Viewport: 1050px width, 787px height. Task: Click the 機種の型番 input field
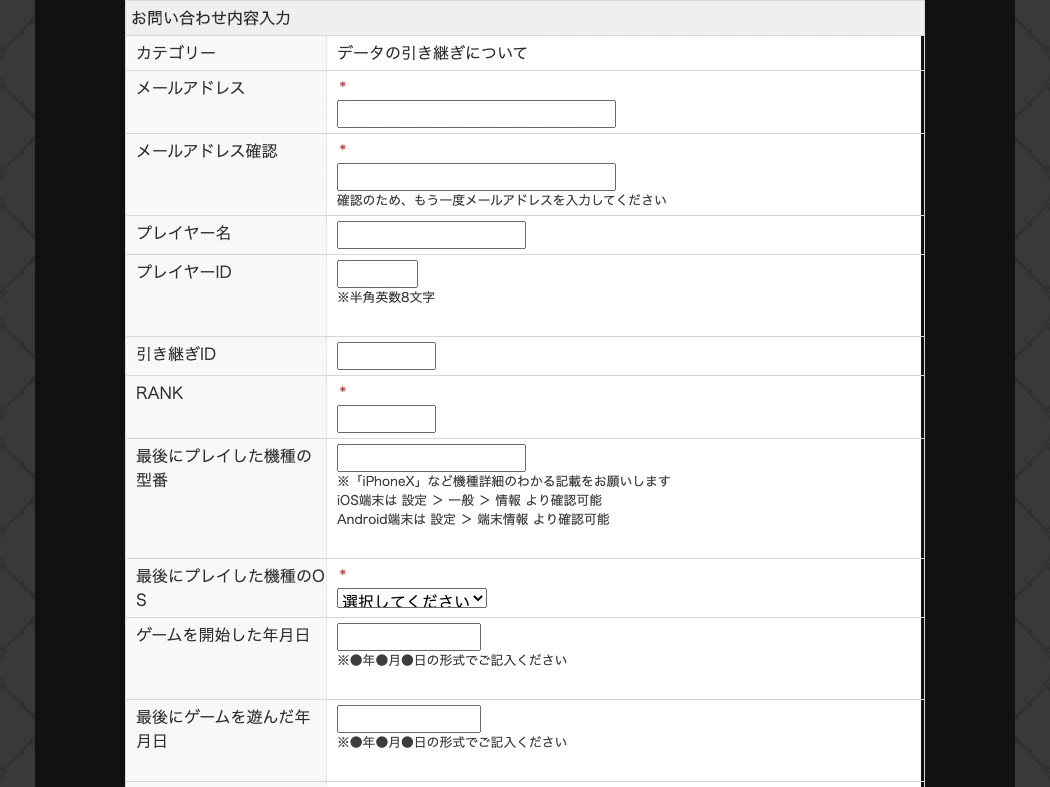click(431, 458)
